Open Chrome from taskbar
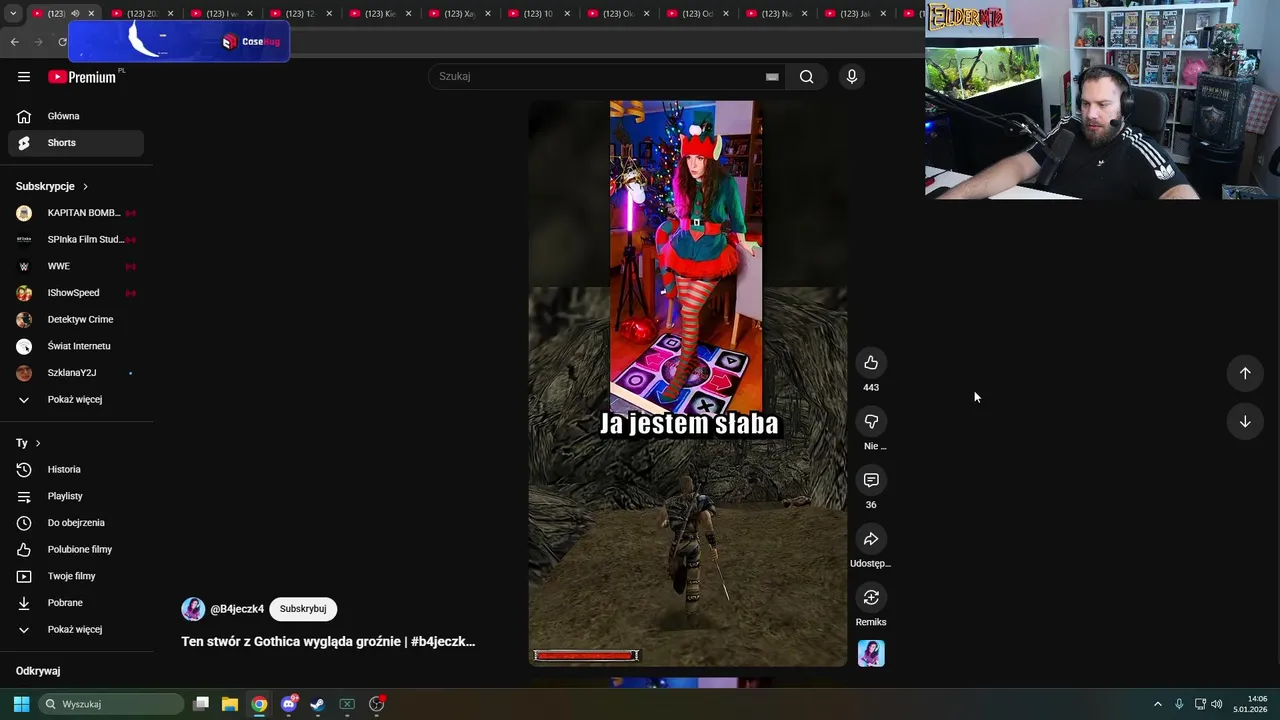This screenshot has height=720, width=1280. 259,704
